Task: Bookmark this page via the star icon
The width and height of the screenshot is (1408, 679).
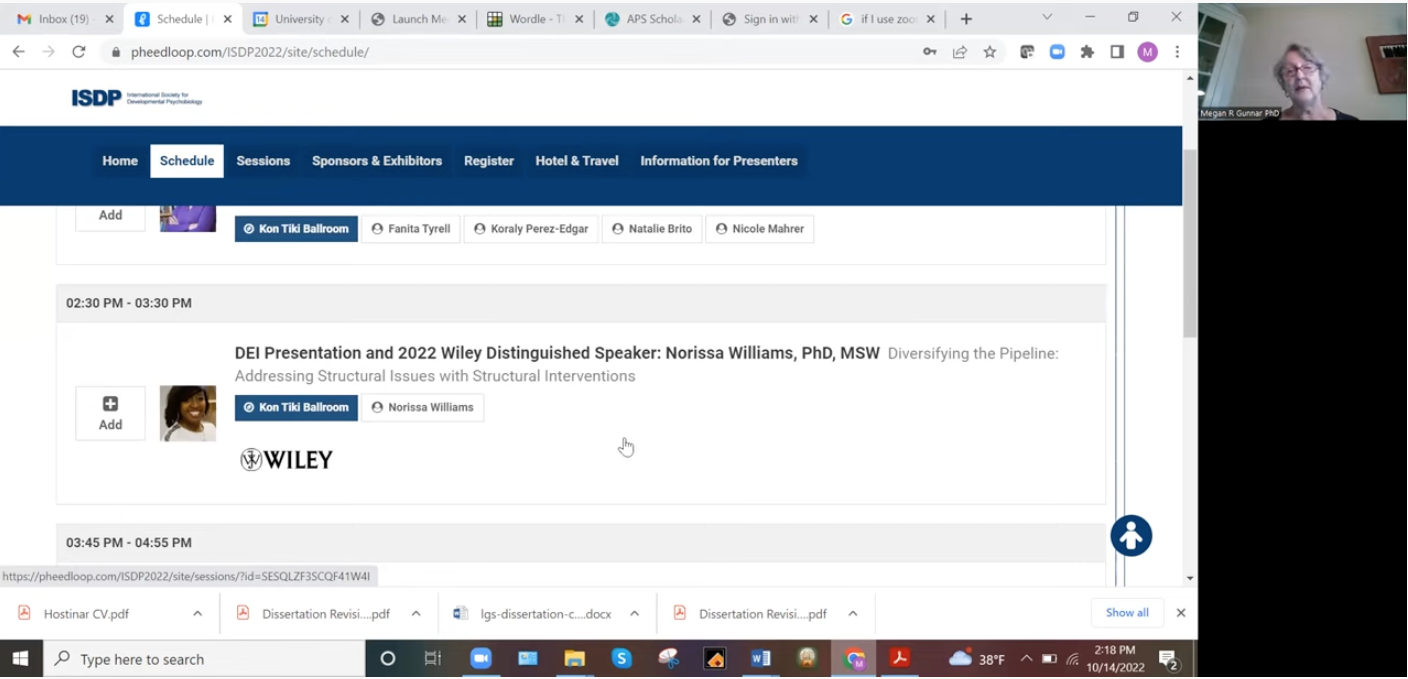Action: [989, 51]
